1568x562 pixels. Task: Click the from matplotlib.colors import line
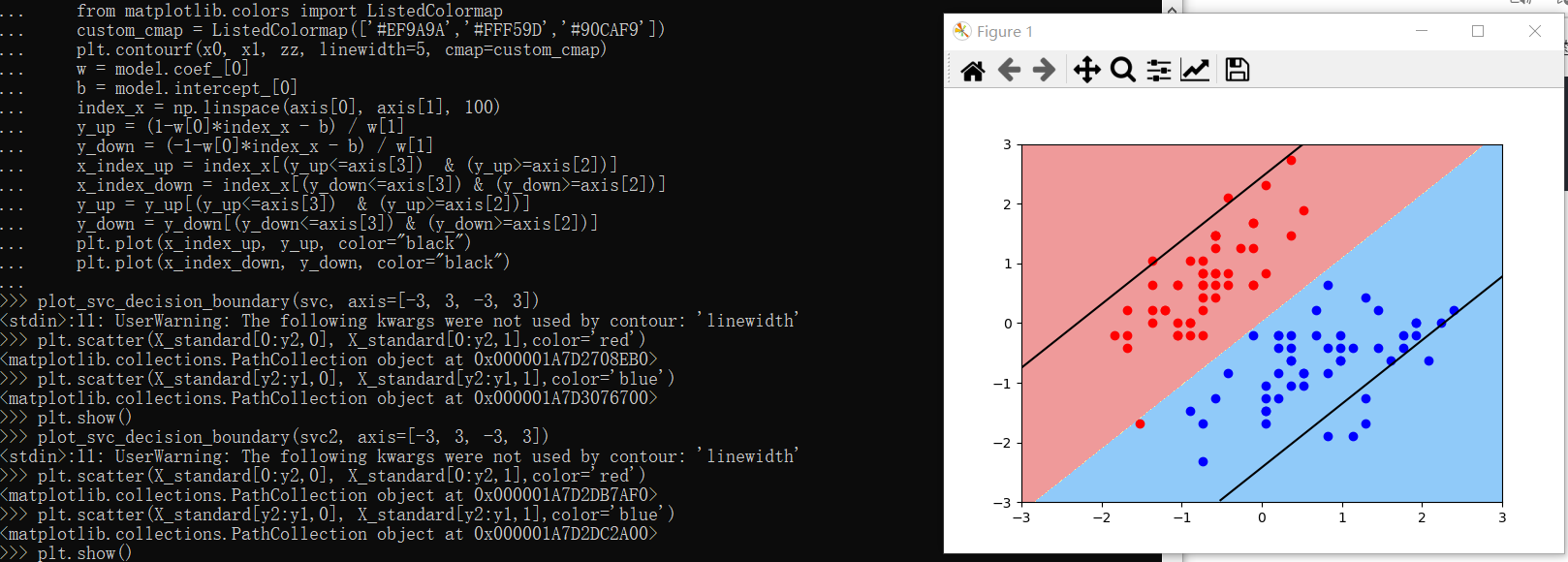pos(290,11)
